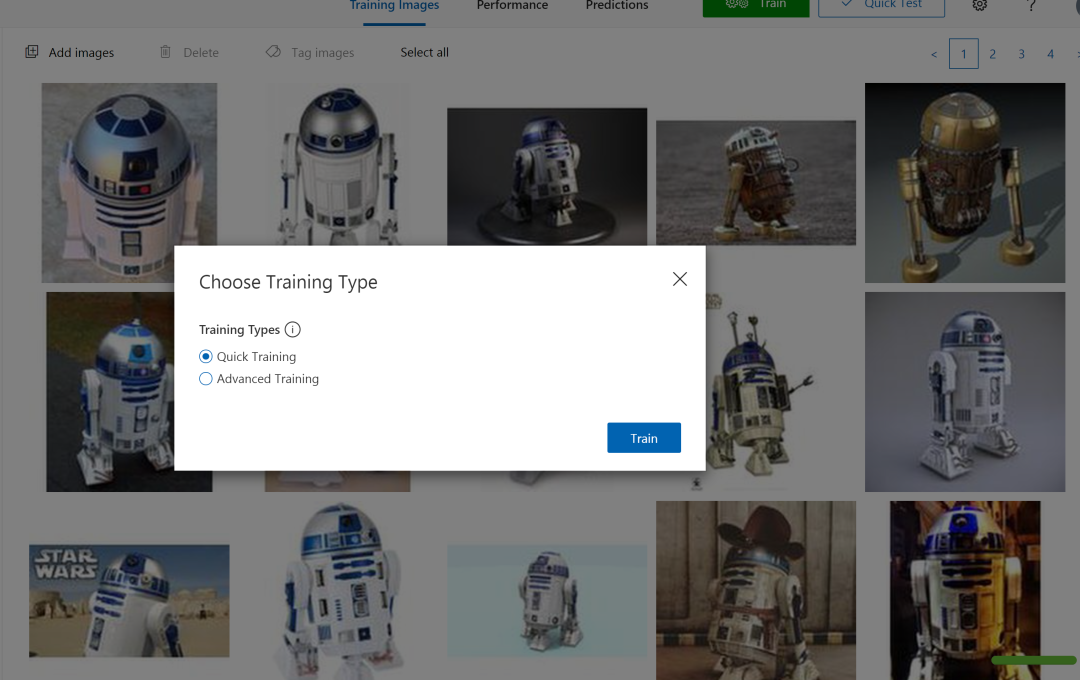Click the Delete trash icon
This screenshot has width=1080, height=680.
(165, 52)
